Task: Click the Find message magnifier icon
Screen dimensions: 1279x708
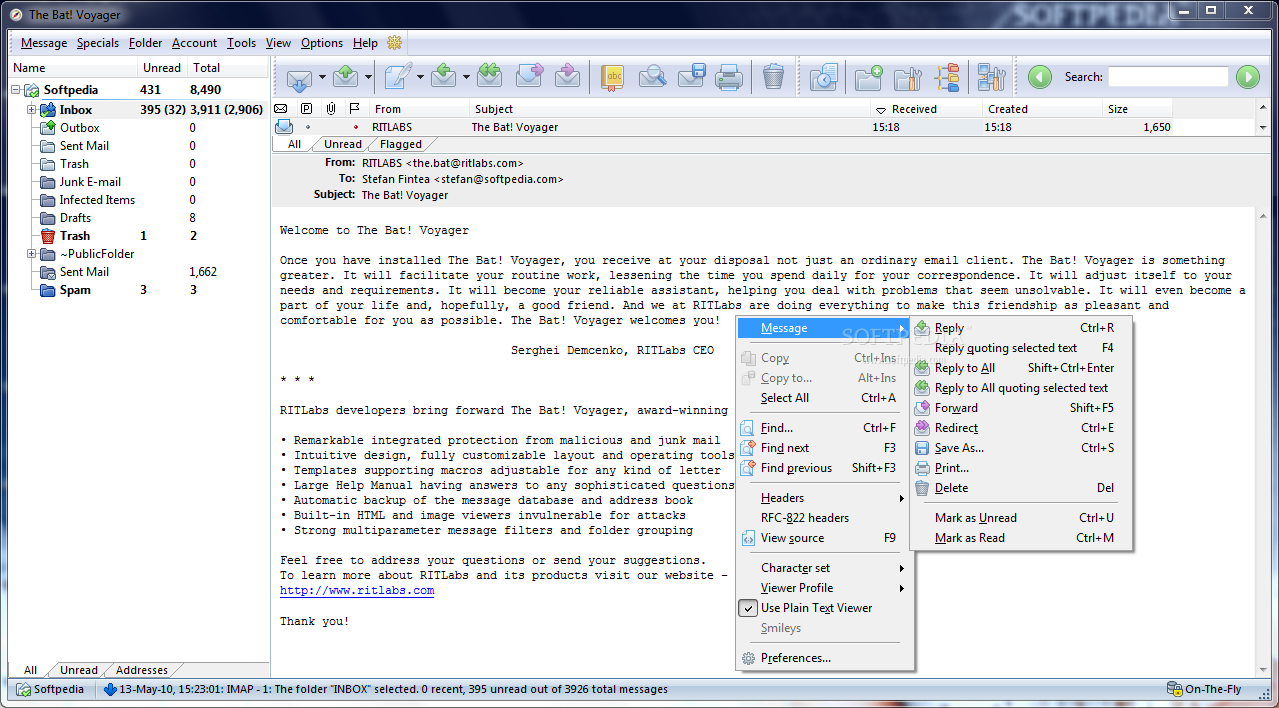Action: pos(652,77)
